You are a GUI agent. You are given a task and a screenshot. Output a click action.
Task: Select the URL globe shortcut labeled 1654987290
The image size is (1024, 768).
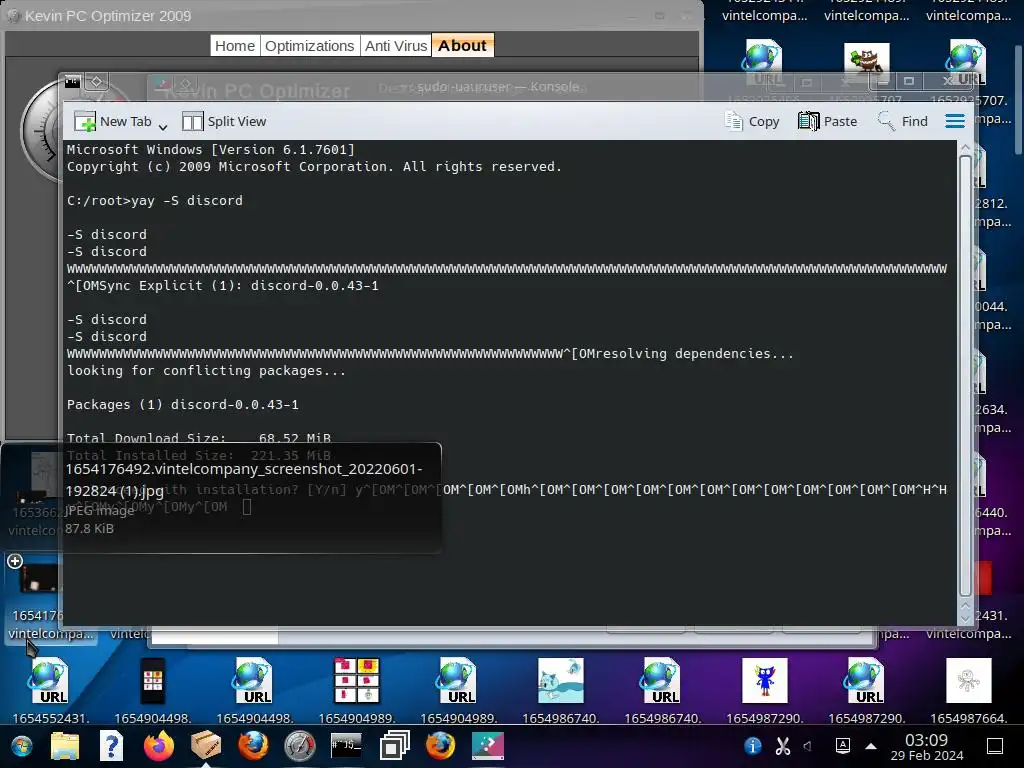pyautogui.click(x=867, y=691)
